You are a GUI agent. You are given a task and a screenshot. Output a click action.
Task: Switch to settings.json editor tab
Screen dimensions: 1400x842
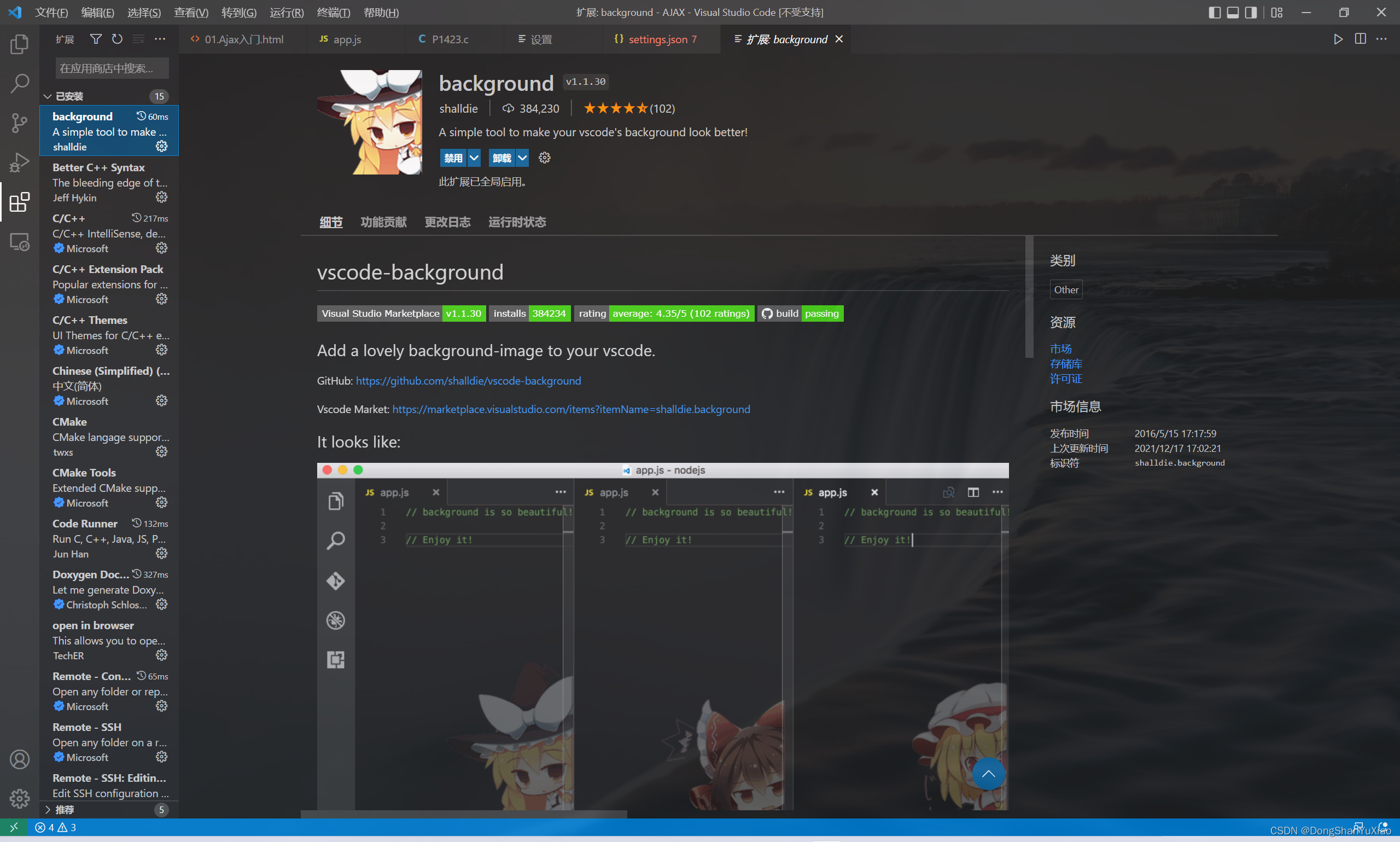click(x=658, y=39)
